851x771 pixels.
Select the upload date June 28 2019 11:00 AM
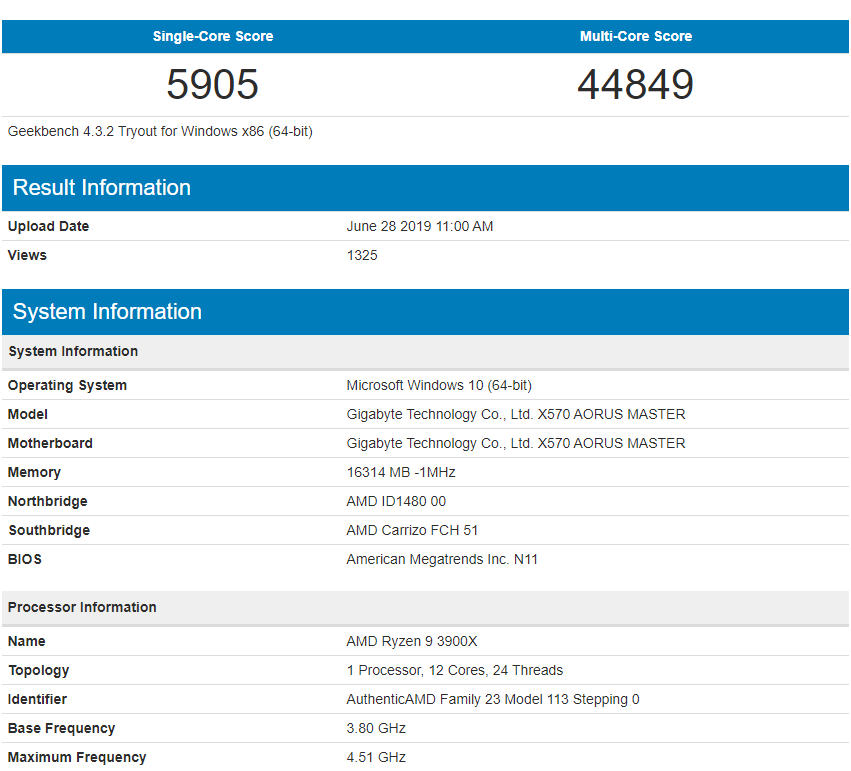pos(420,226)
